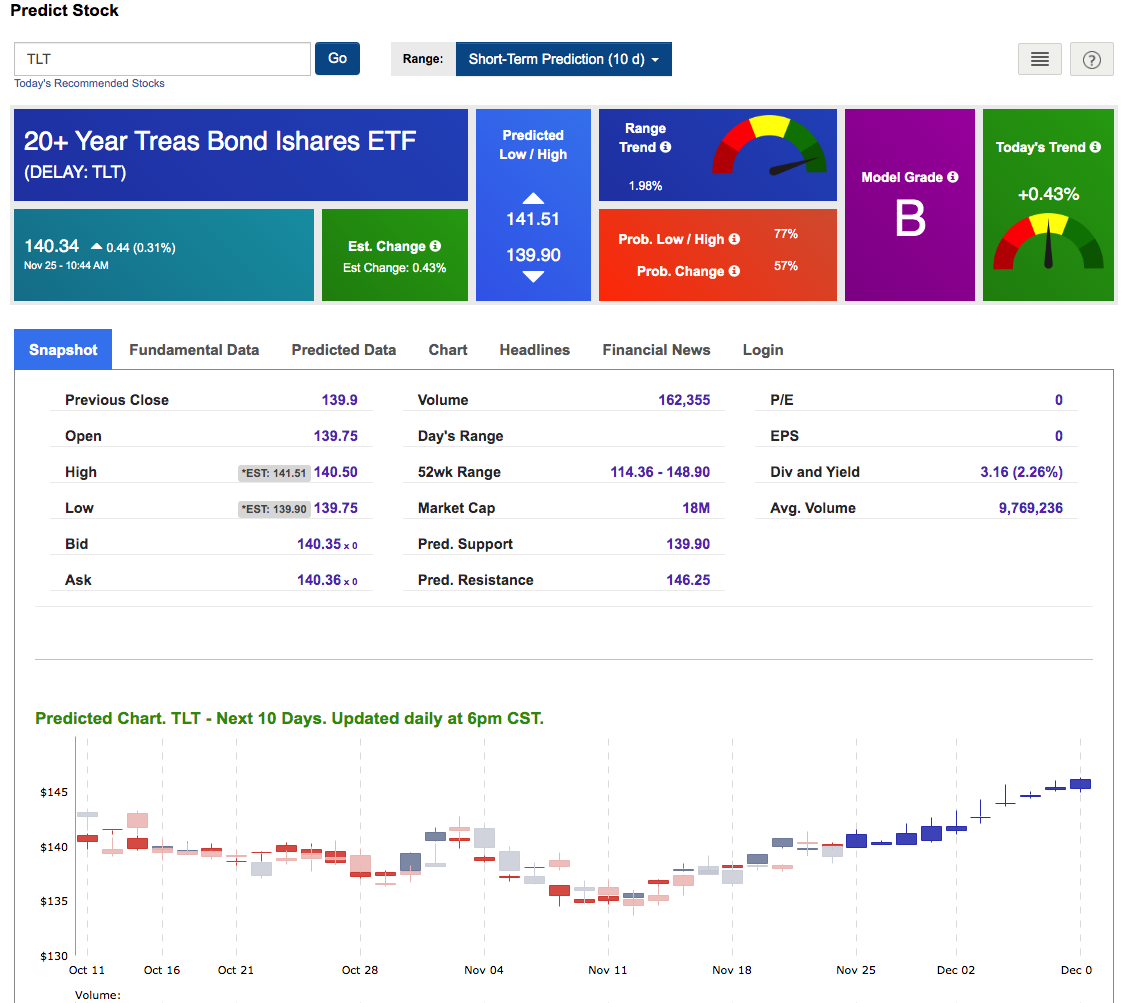Open the Financial News tab
Viewport: 1127px width, 1003px height.
click(656, 349)
